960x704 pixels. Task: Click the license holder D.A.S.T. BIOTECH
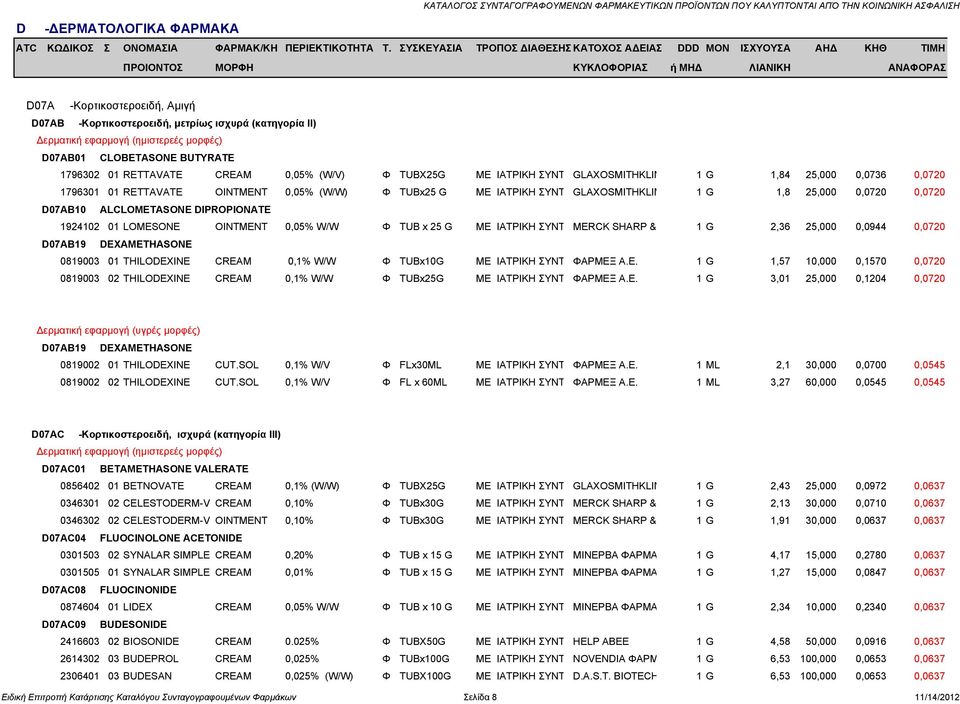coord(615,676)
